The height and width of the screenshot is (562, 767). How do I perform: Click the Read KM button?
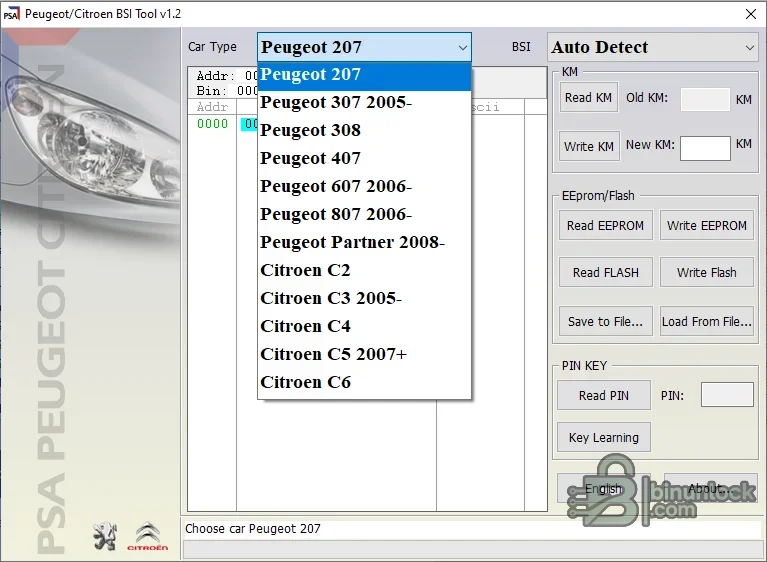(x=588, y=97)
